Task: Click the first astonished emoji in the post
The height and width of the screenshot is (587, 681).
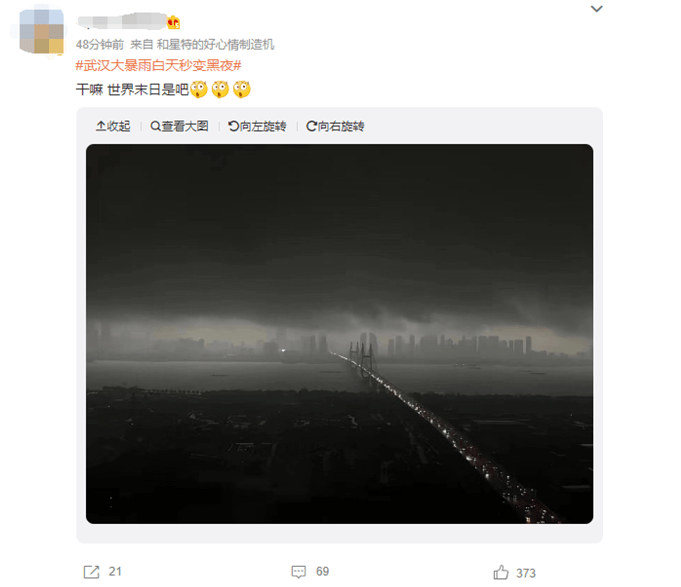Action: [199, 89]
